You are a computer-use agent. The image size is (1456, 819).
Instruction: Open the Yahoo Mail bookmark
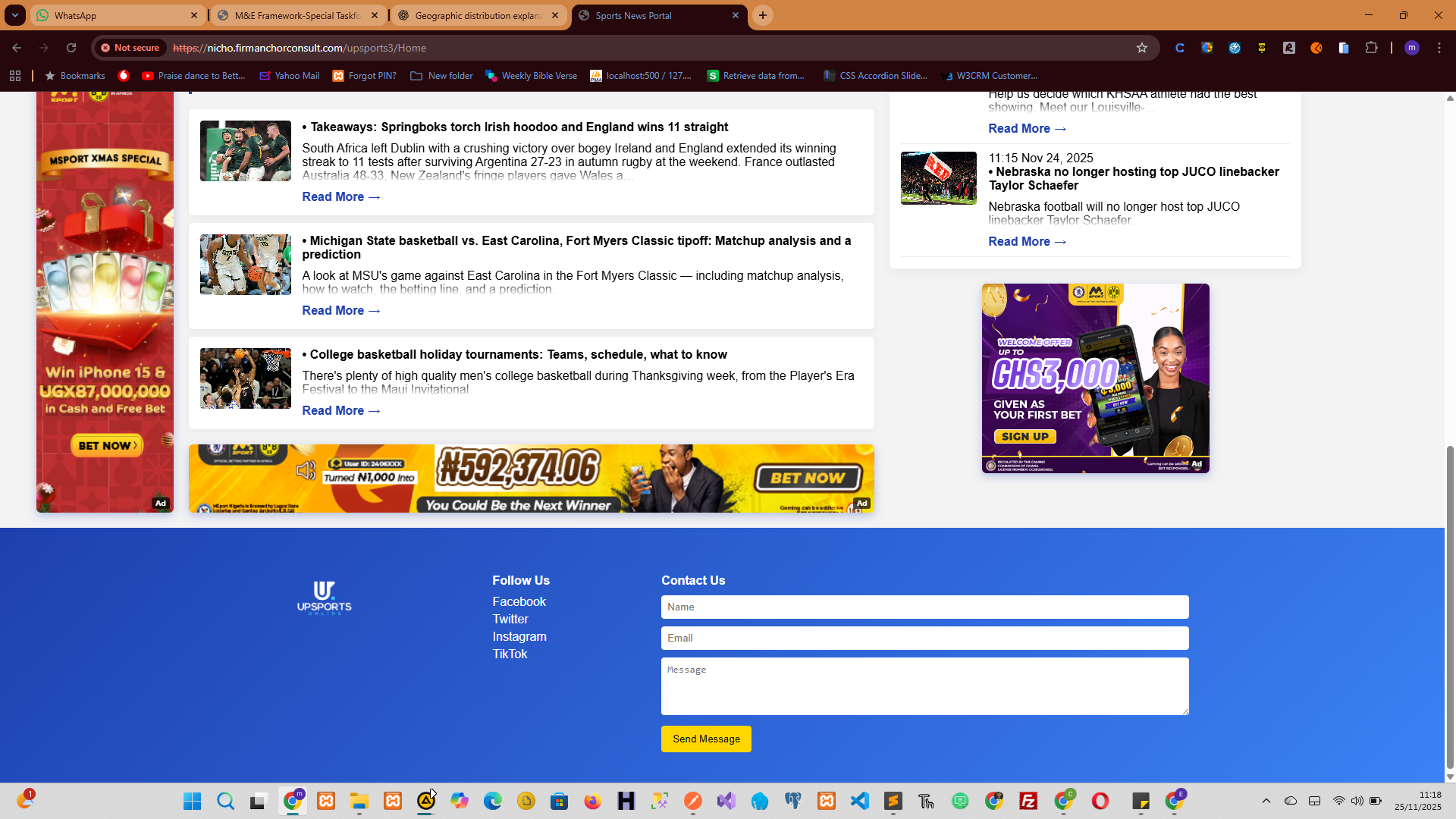[290, 76]
